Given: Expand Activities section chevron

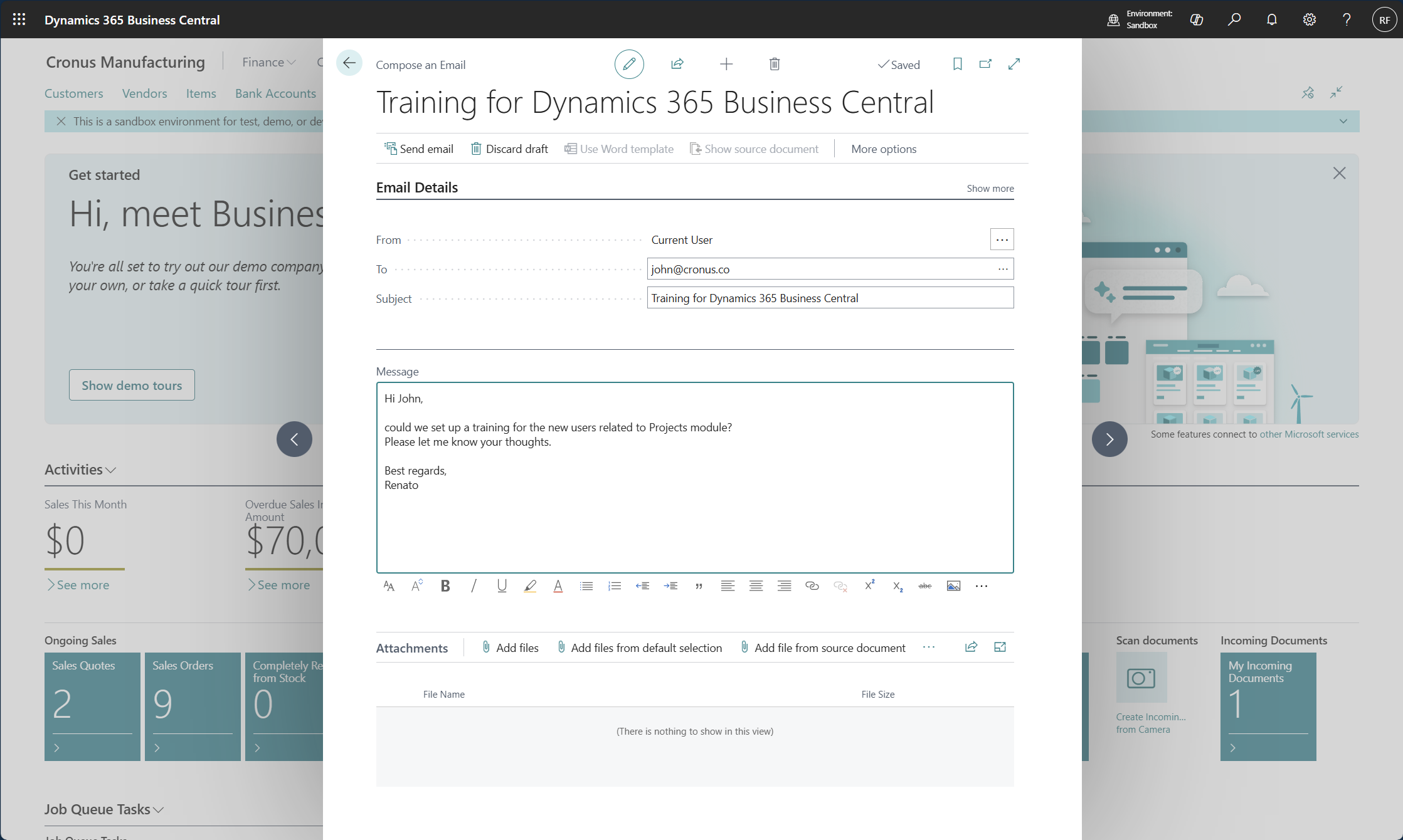Looking at the screenshot, I should point(111,470).
